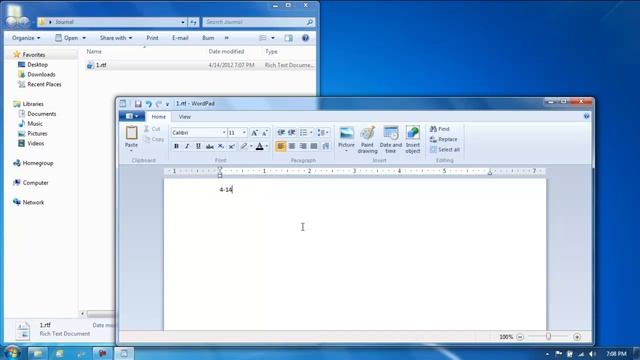Open the Share with dropdown in Explorer

click(x=116, y=38)
